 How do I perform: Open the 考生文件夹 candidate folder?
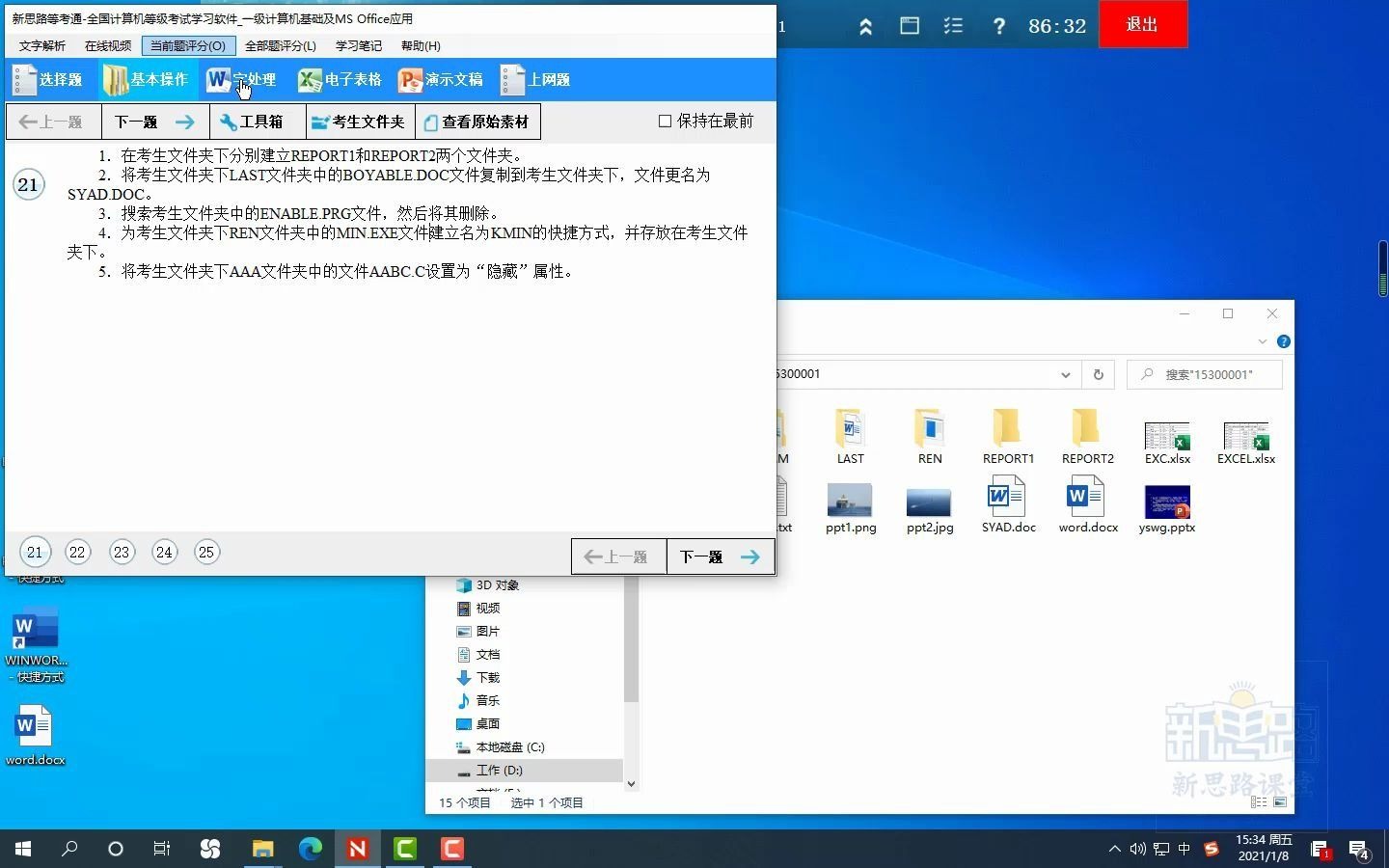(x=359, y=122)
